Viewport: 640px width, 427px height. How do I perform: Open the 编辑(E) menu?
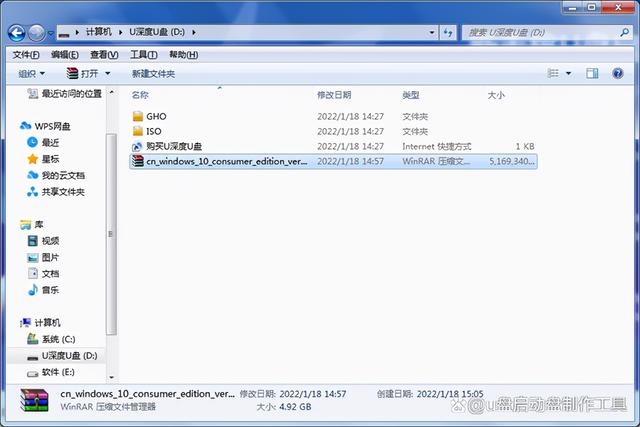(x=64, y=55)
